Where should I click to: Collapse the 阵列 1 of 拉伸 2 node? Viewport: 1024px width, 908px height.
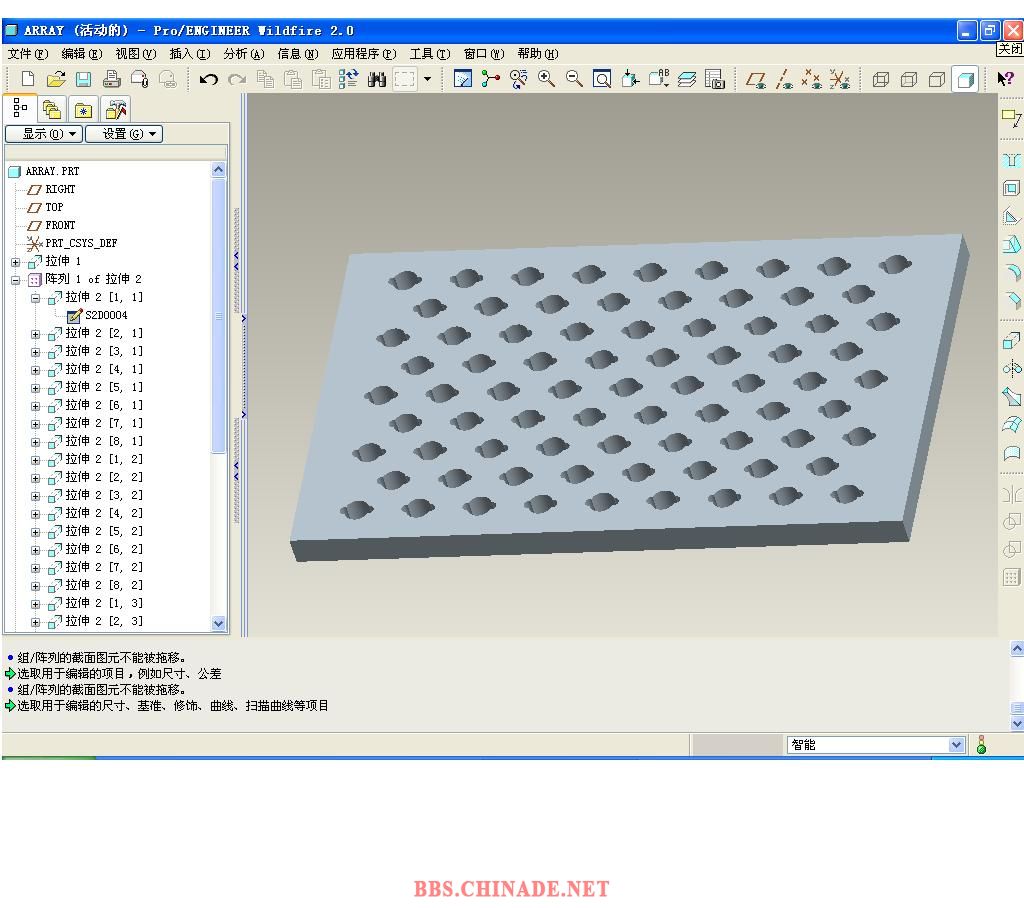(16, 280)
